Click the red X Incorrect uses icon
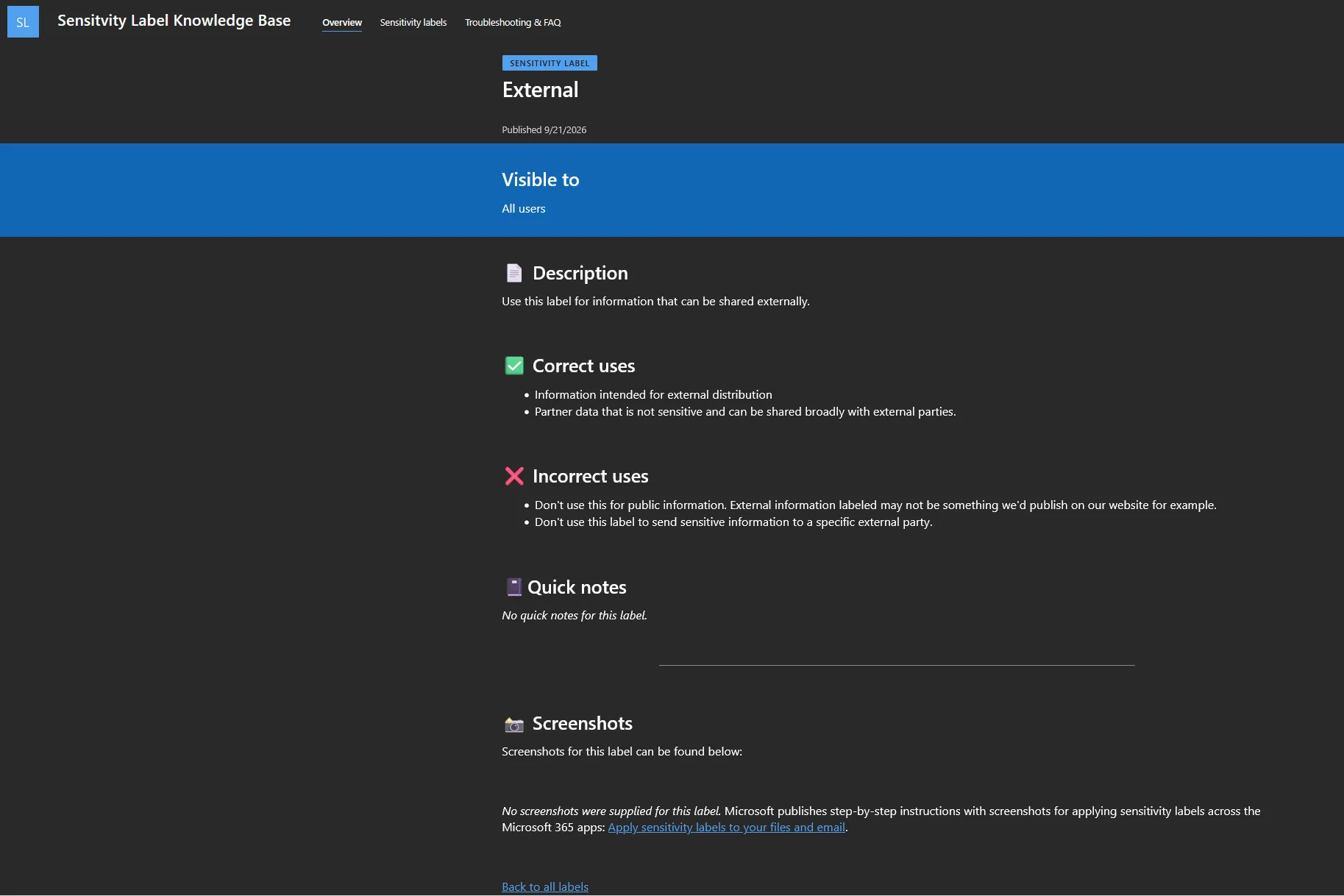The width and height of the screenshot is (1344, 896). [x=514, y=476]
